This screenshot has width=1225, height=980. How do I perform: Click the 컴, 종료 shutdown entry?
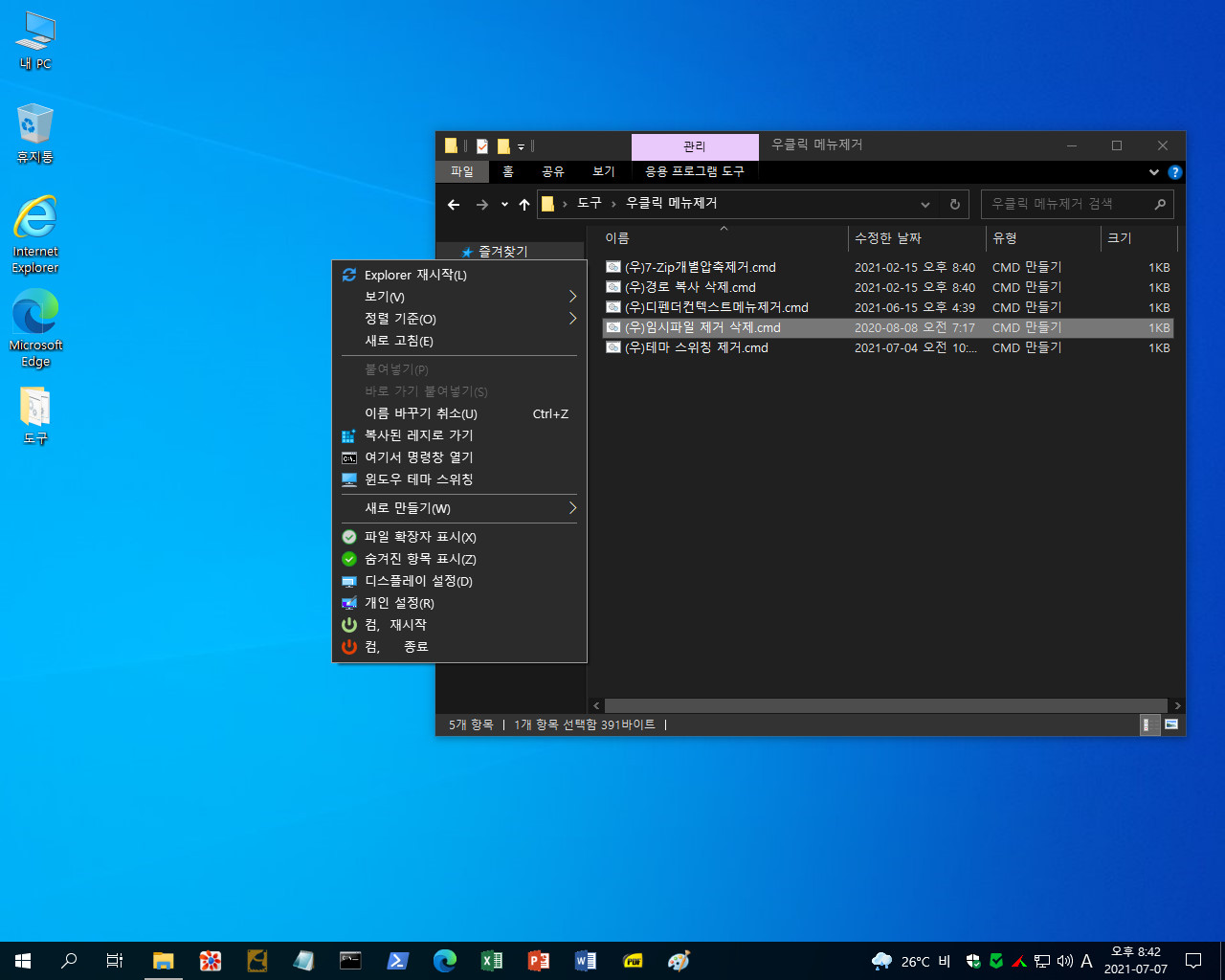[459, 647]
